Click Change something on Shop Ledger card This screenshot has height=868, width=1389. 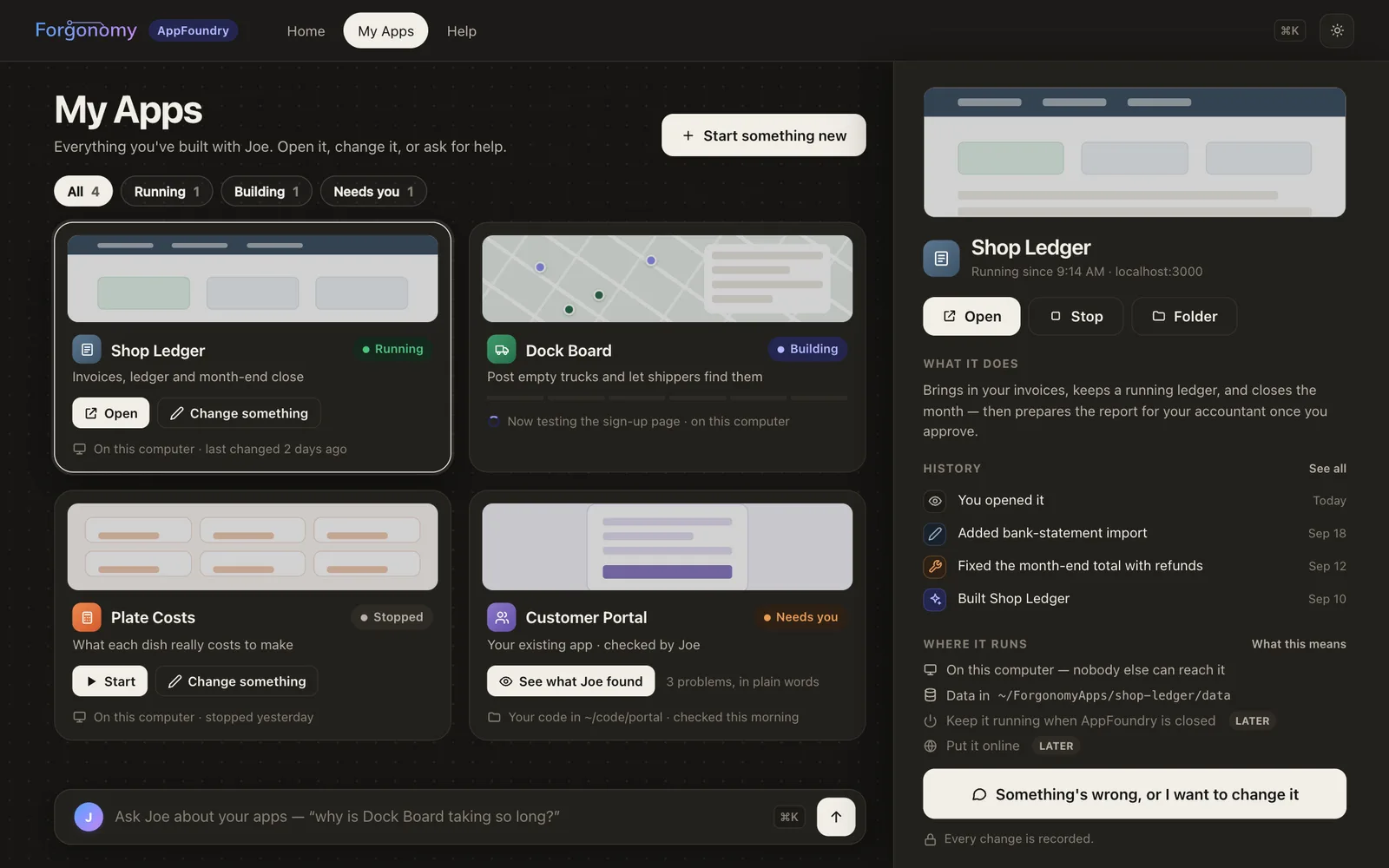240,413
